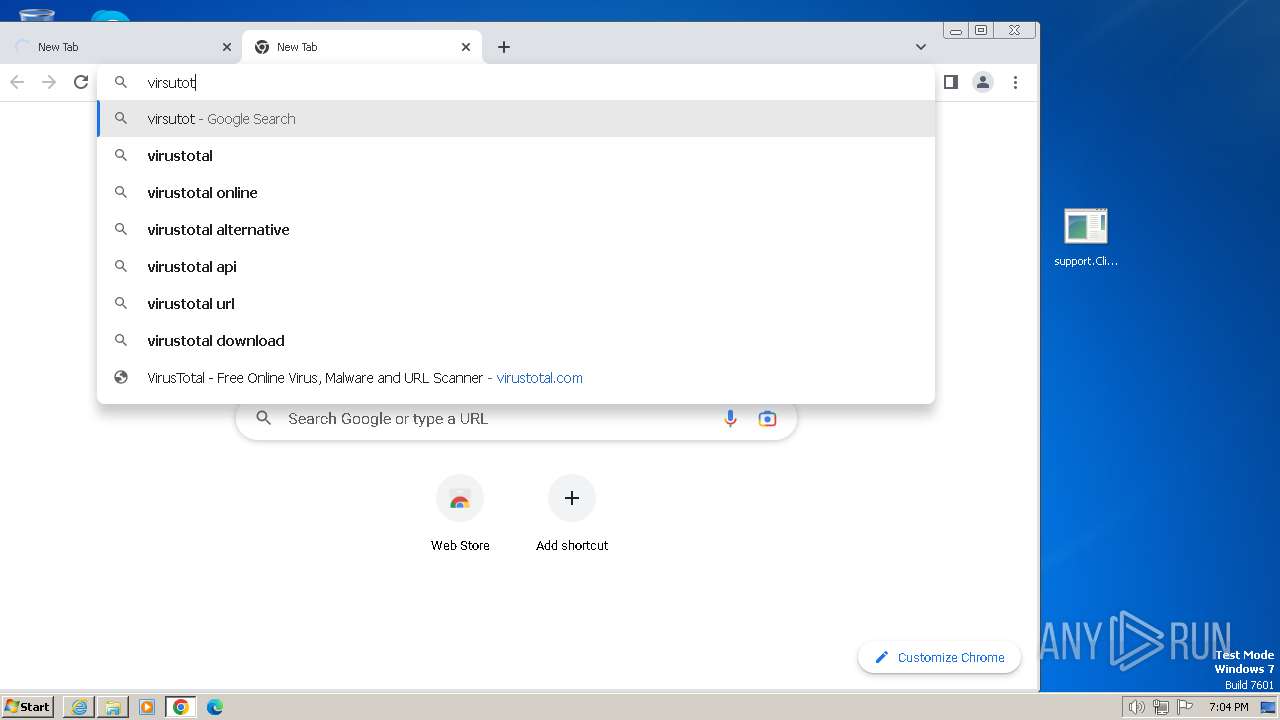The width and height of the screenshot is (1280, 720).
Task: Select the active second New Tab
Action: tap(362, 47)
